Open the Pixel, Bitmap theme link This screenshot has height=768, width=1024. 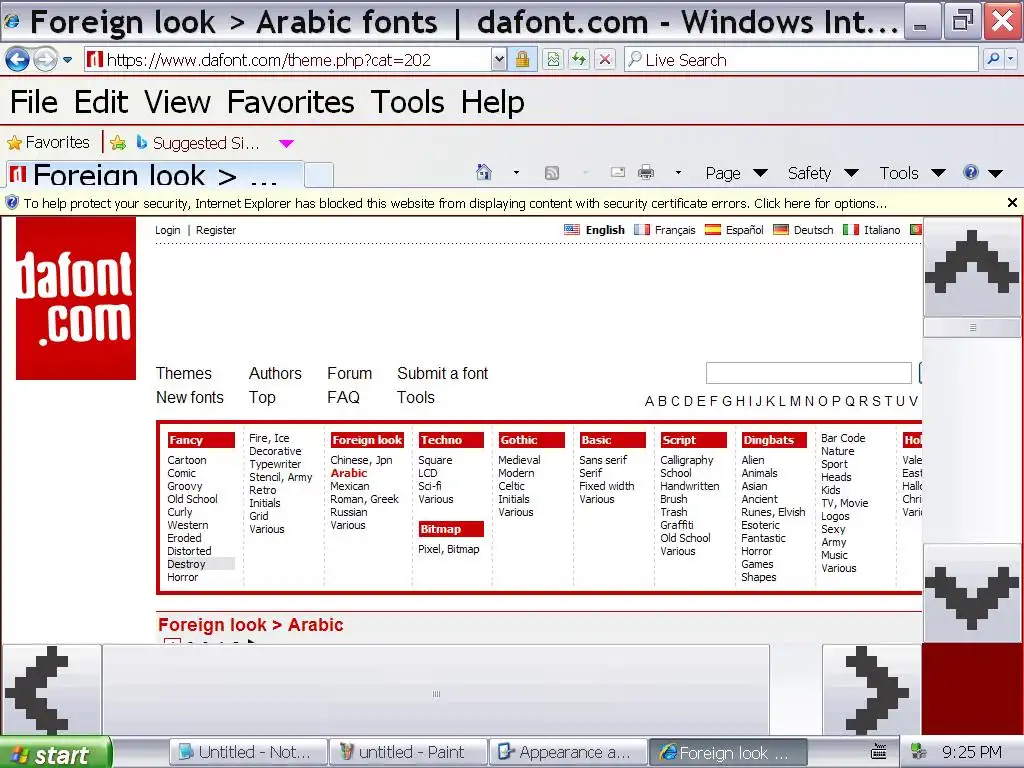(x=449, y=549)
